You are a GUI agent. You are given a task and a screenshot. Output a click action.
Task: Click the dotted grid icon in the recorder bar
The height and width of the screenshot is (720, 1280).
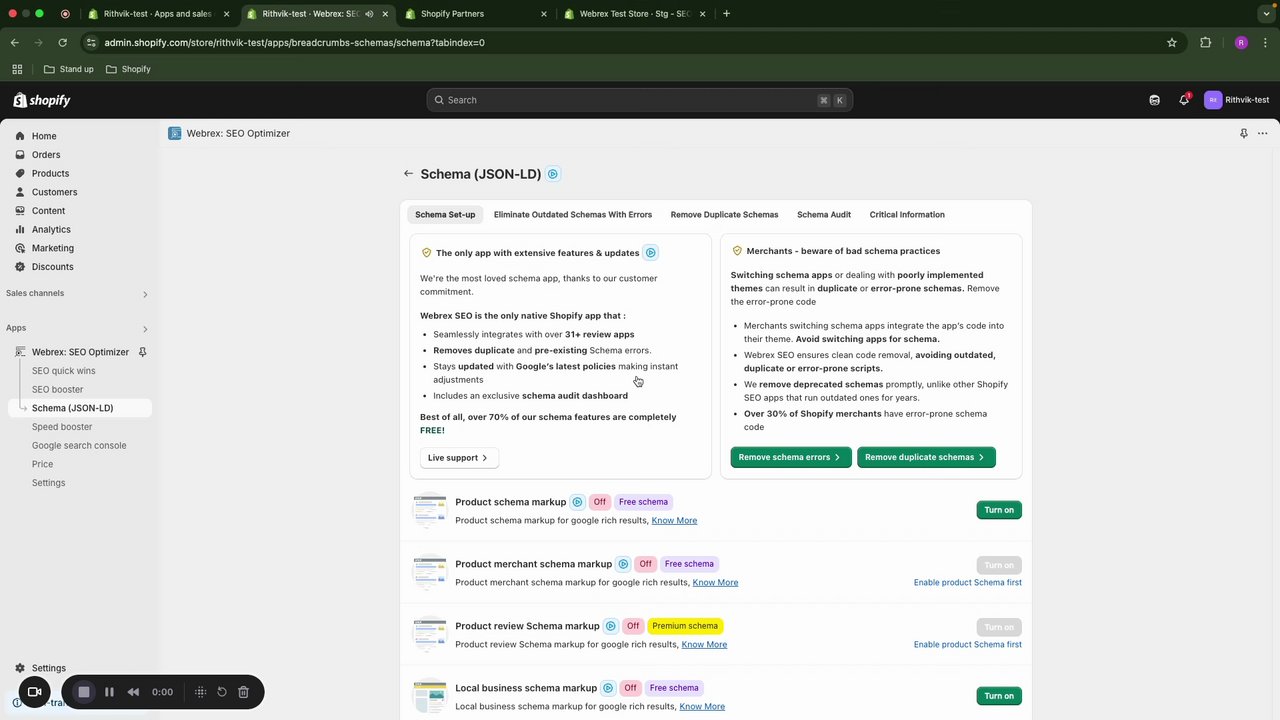[200, 692]
